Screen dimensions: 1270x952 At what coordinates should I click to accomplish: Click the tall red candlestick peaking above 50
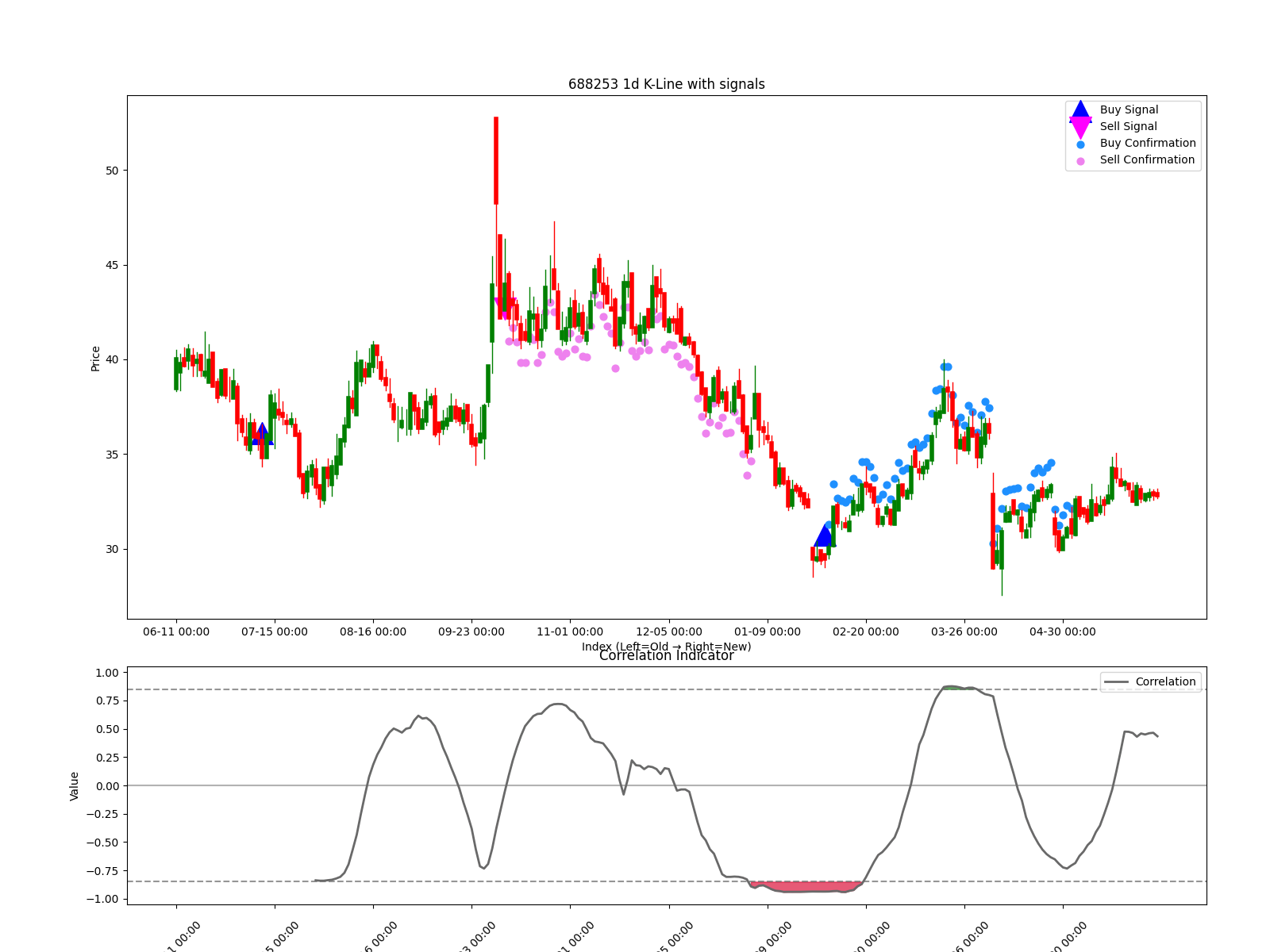pos(496,161)
